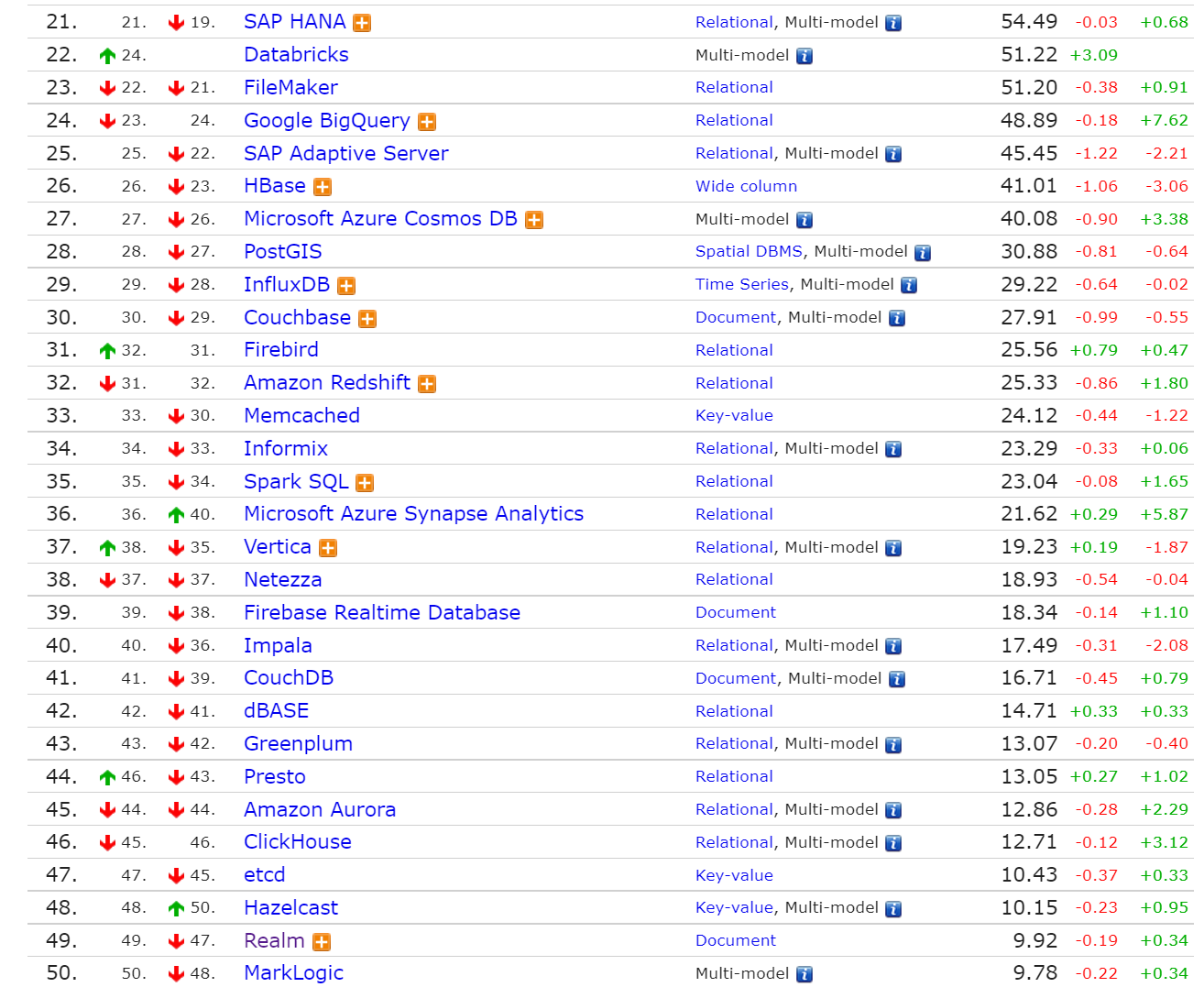Click the Time Series model link
Viewport: 1204px width, 987px height.
tap(742, 284)
